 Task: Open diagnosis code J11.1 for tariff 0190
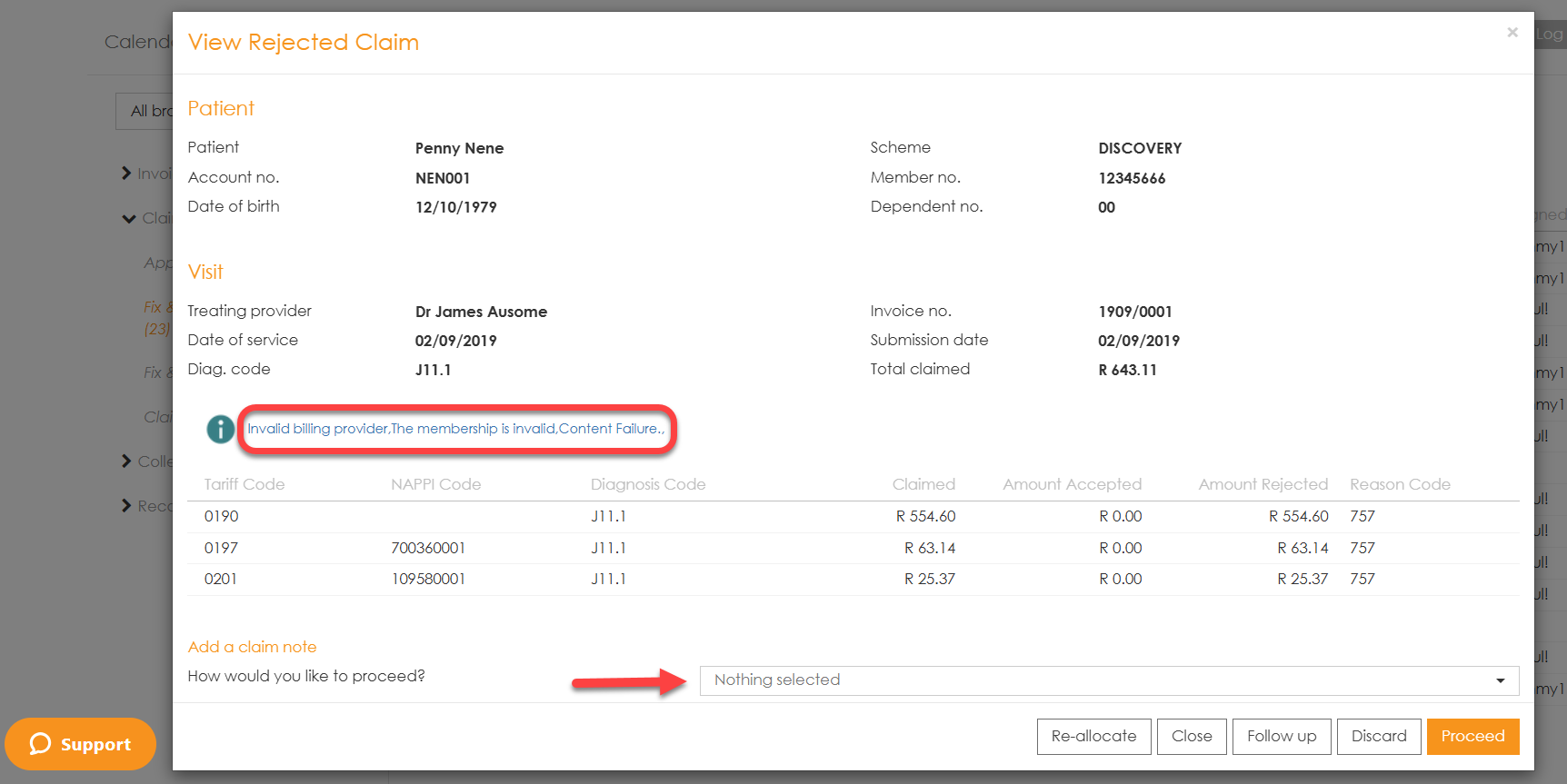[608, 516]
